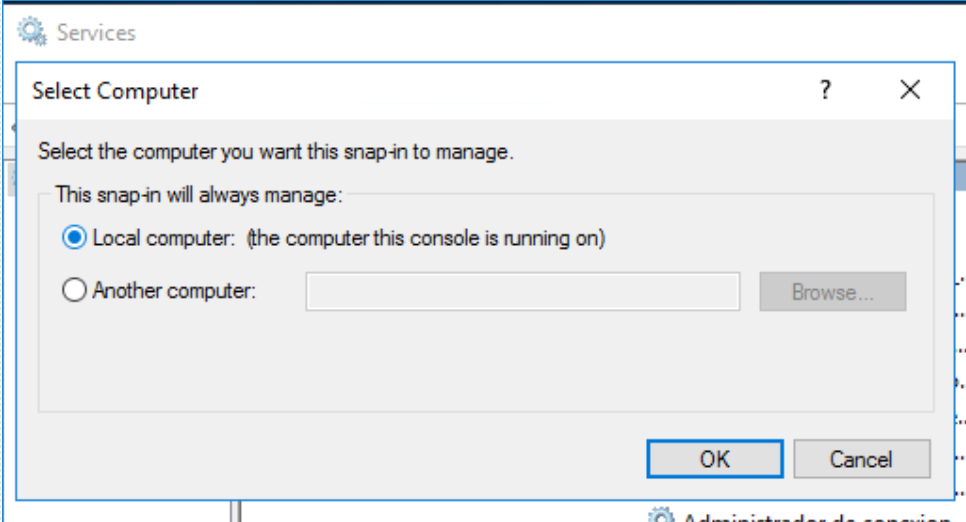Select the Local computer radio button
Screen dimensions: 966x522
(x=74, y=238)
